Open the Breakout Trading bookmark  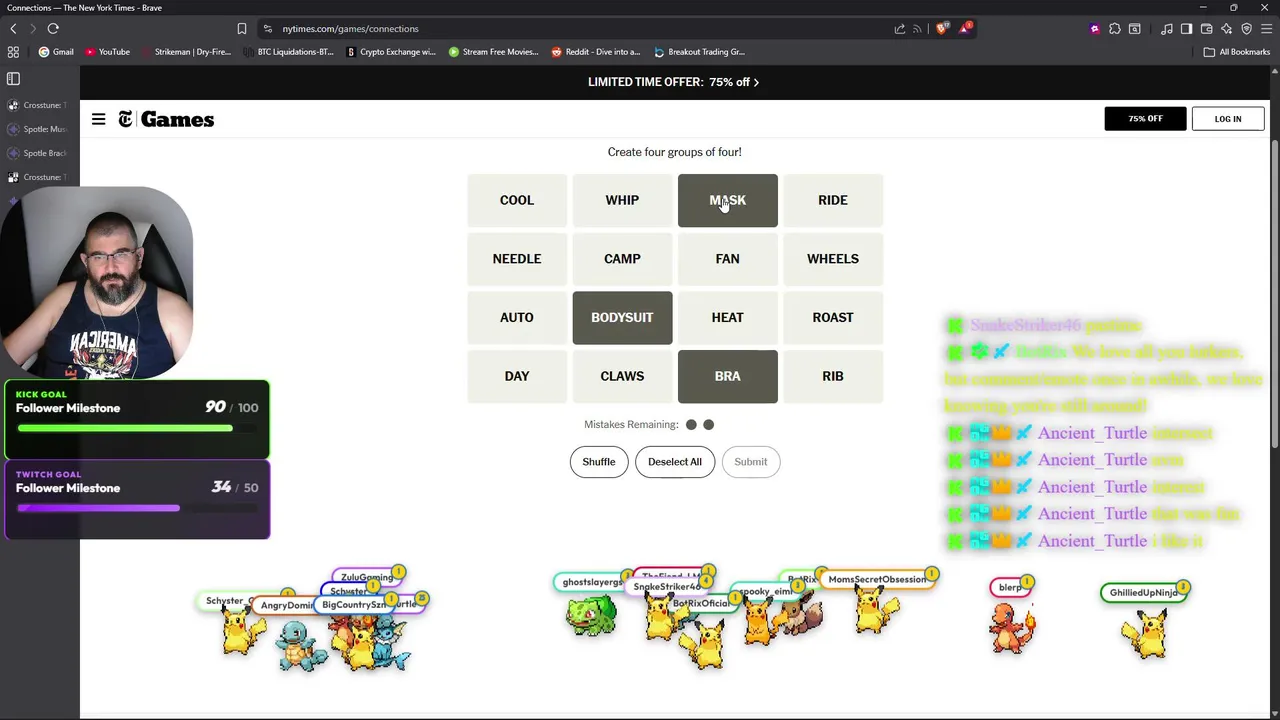(x=700, y=52)
